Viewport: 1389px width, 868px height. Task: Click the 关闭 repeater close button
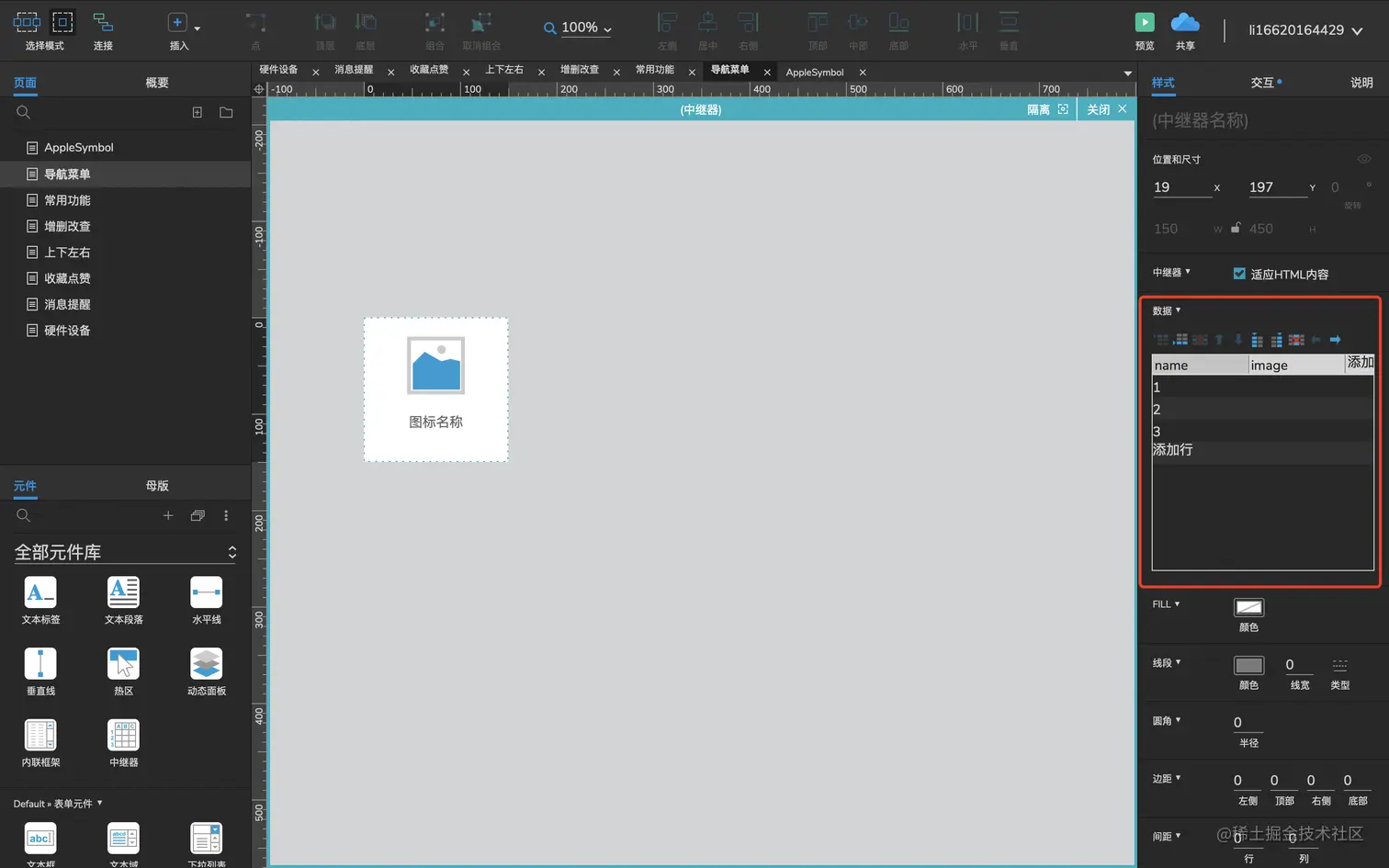click(x=1106, y=109)
